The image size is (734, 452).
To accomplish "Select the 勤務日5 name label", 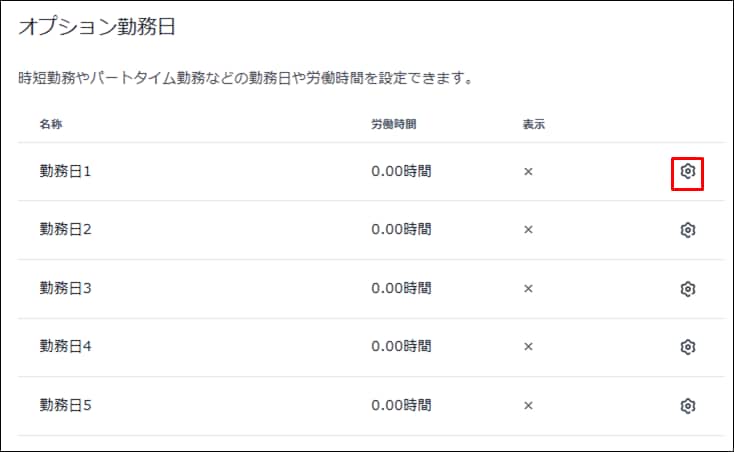I will [66, 406].
